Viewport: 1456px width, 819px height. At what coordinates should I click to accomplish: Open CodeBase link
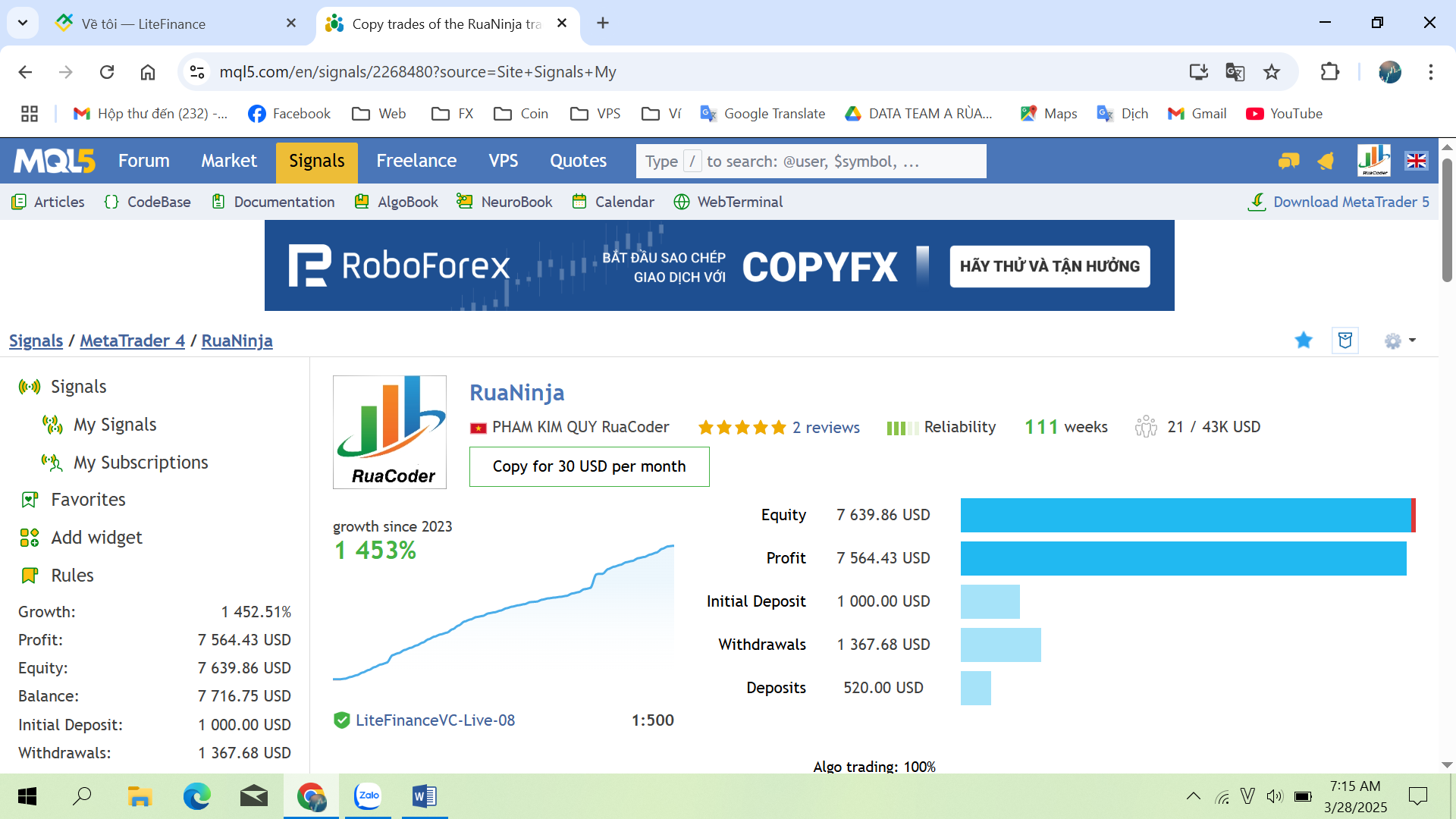tap(147, 202)
